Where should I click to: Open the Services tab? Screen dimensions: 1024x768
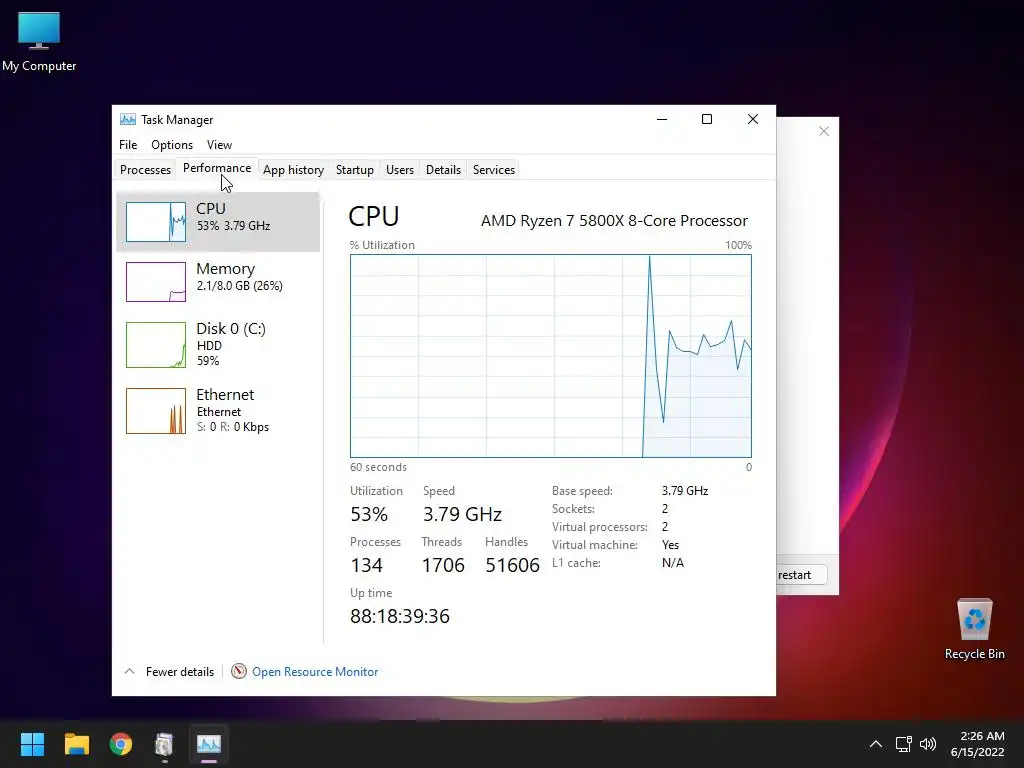[x=494, y=170]
